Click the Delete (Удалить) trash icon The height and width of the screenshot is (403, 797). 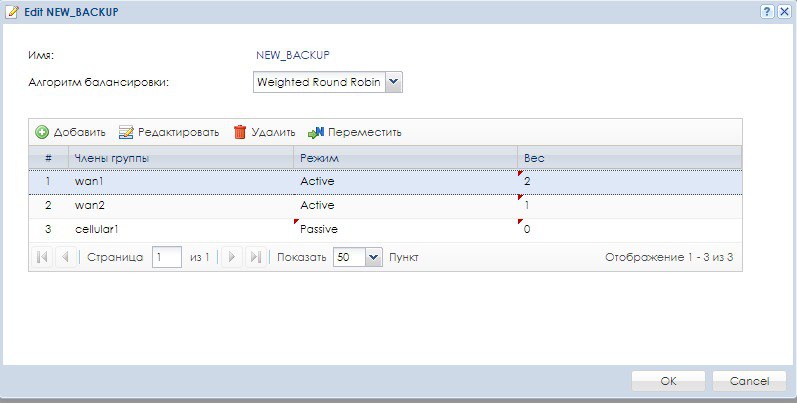(x=240, y=132)
